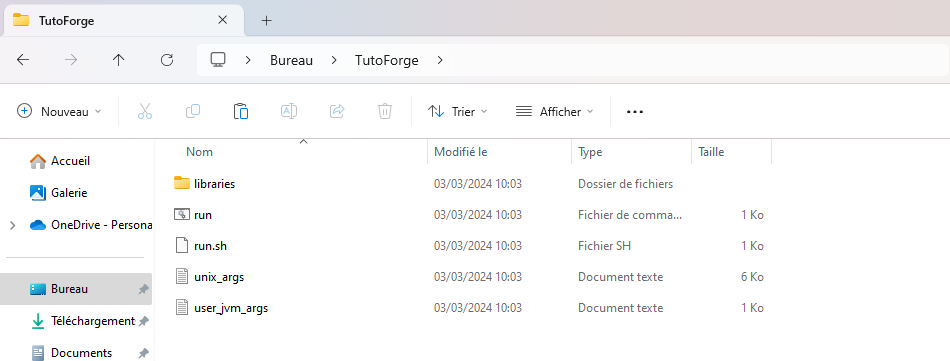
Task: Click the Share icon
Action: (x=337, y=111)
